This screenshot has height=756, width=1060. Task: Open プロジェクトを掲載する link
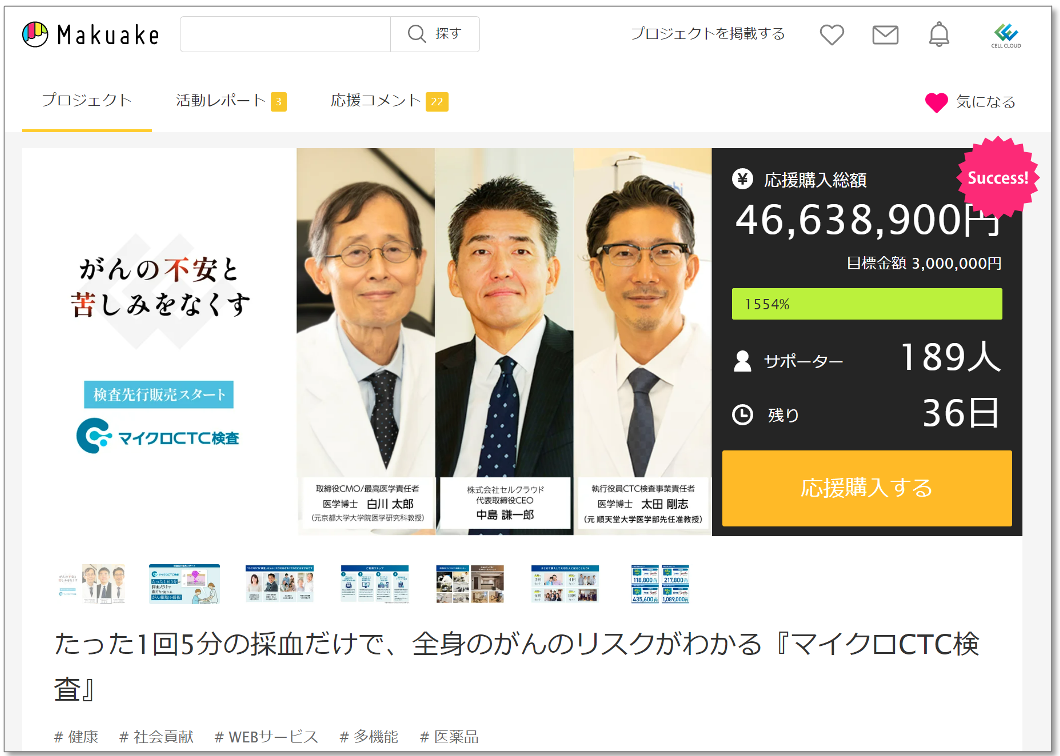click(708, 34)
